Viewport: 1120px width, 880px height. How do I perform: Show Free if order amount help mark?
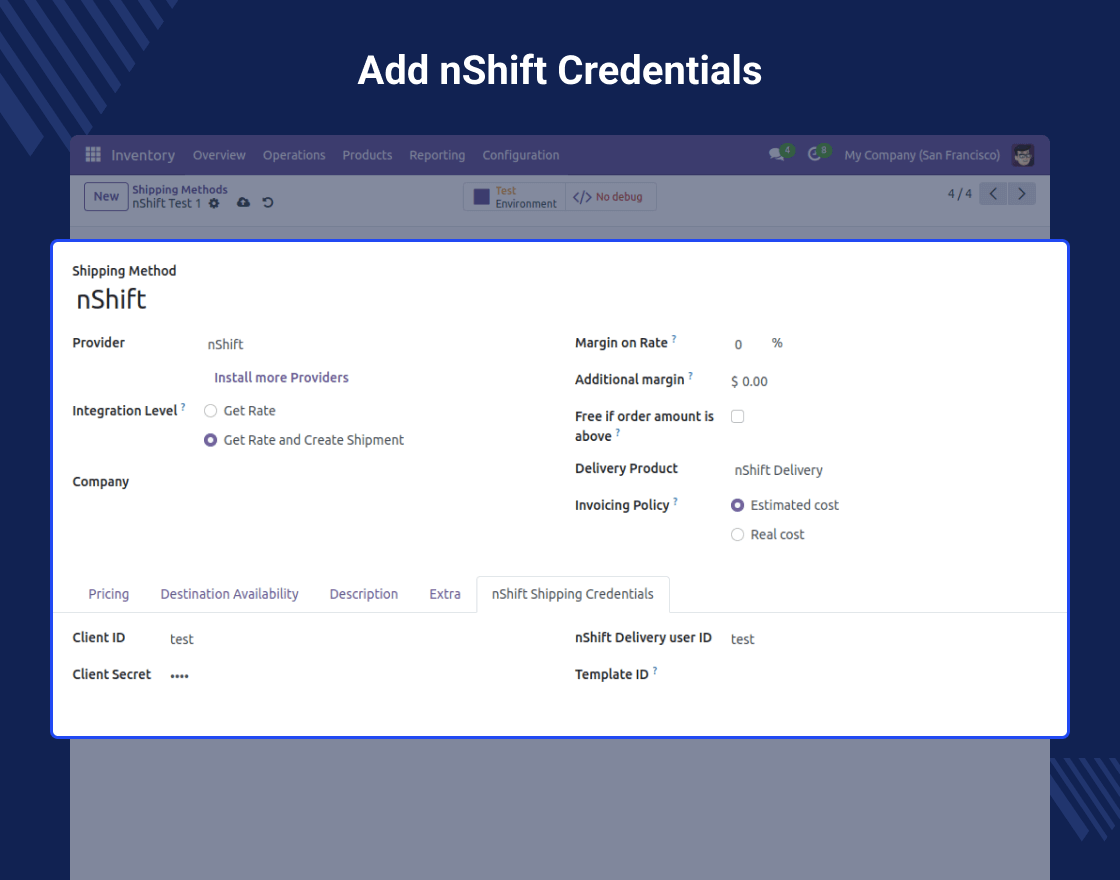click(617, 432)
